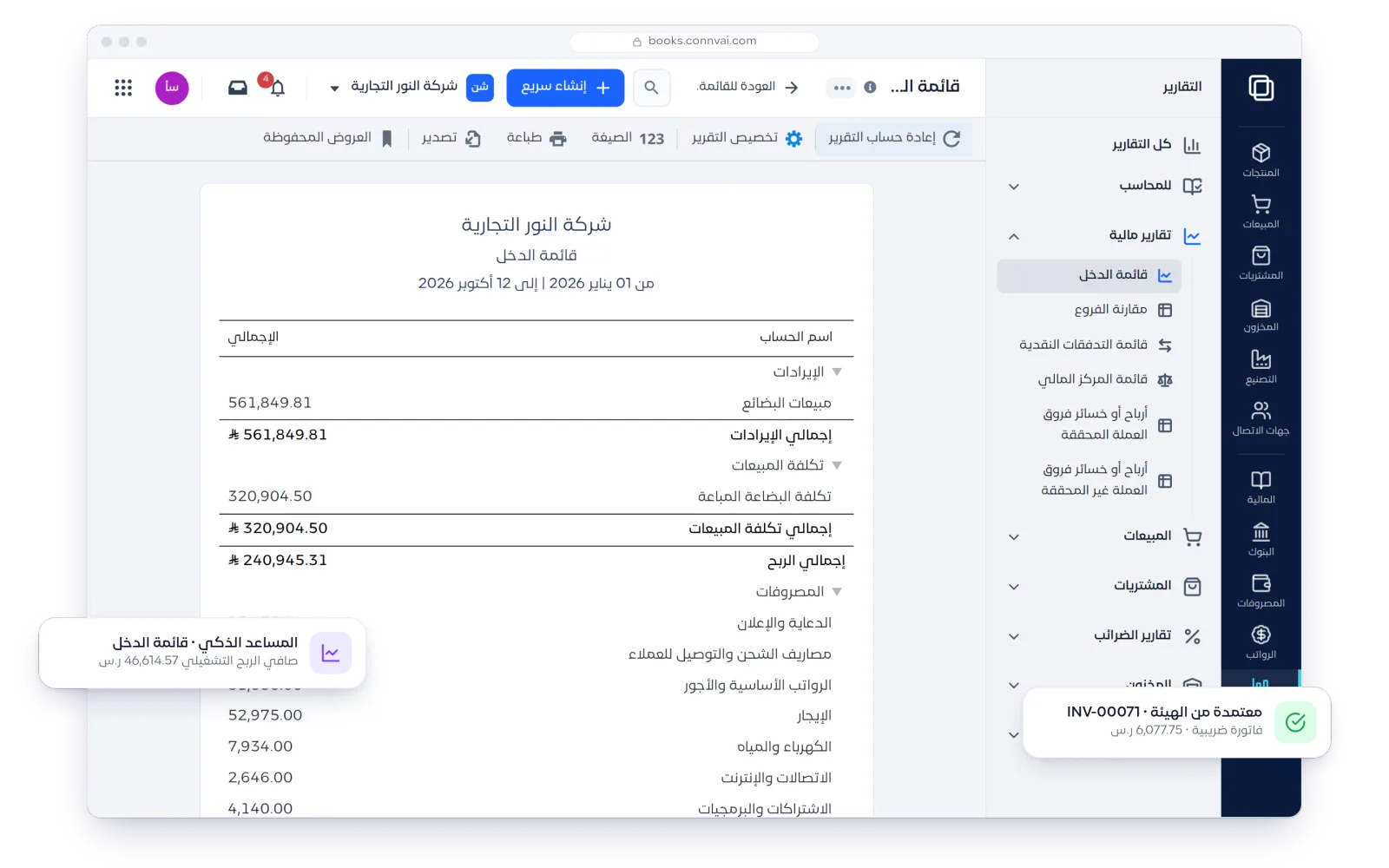Click طباعة print button
Image resolution: width=1389 pixels, height=868 pixels.
536,138
